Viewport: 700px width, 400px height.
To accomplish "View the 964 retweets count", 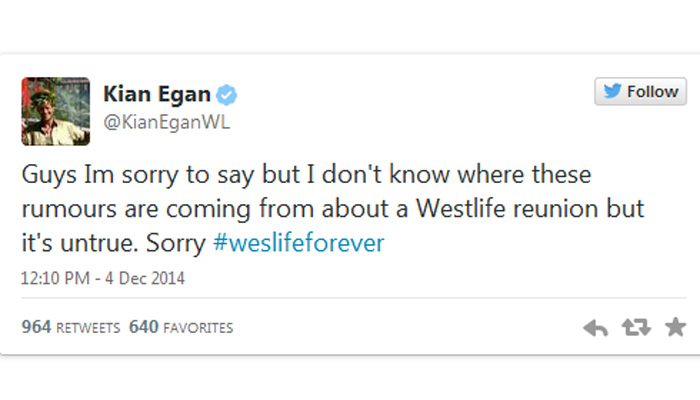I will [36, 327].
